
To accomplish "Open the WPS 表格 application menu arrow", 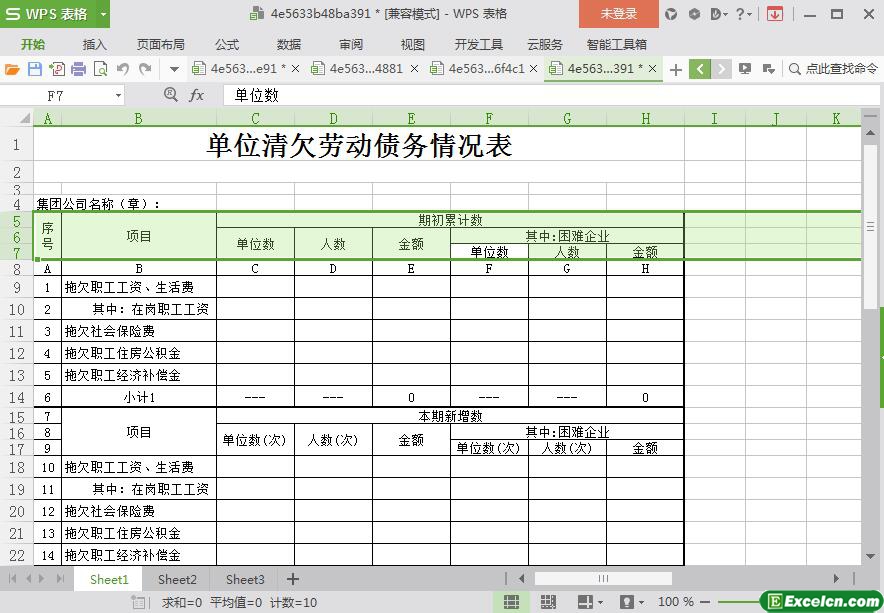I will (x=103, y=14).
